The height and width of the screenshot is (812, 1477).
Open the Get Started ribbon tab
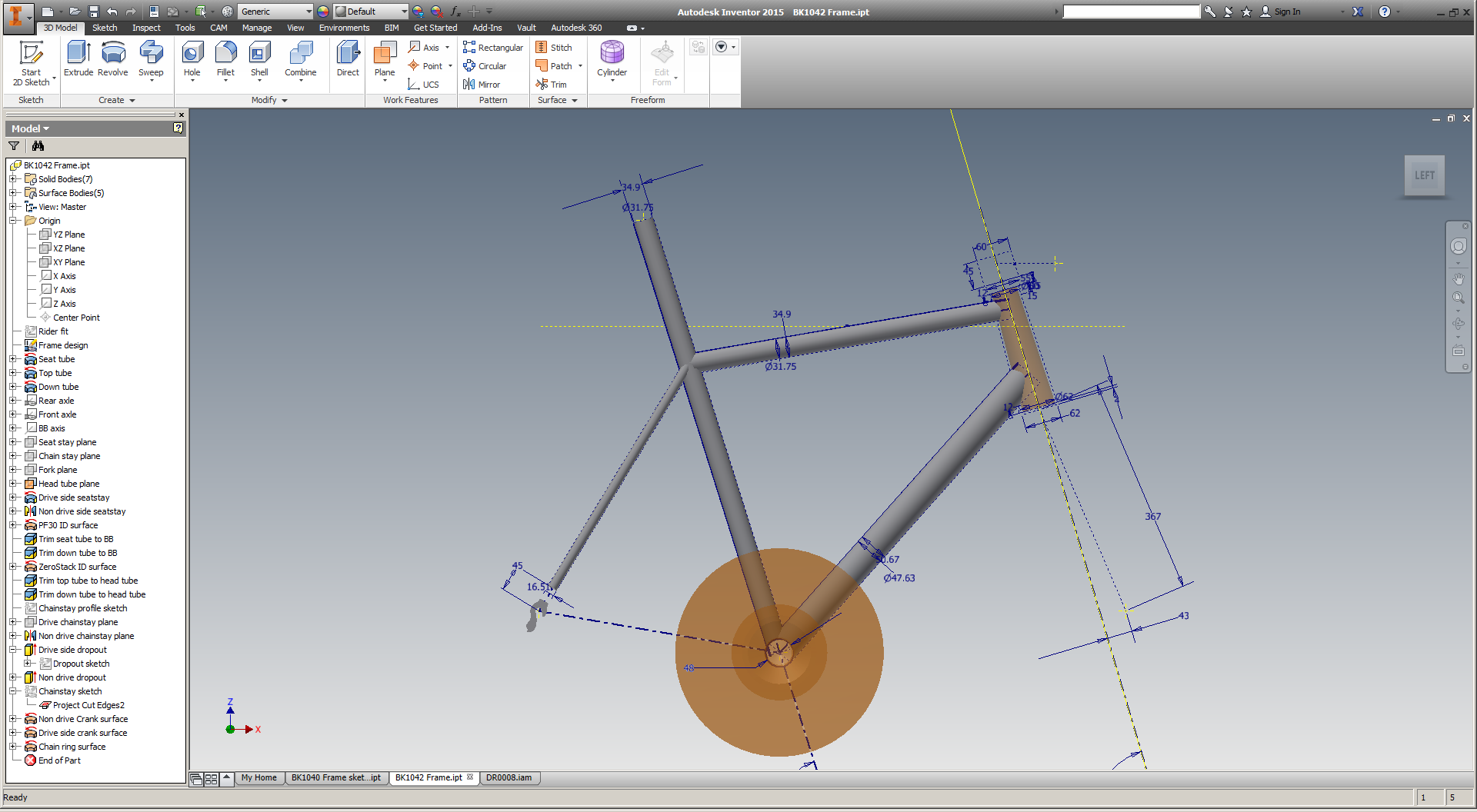tap(435, 28)
